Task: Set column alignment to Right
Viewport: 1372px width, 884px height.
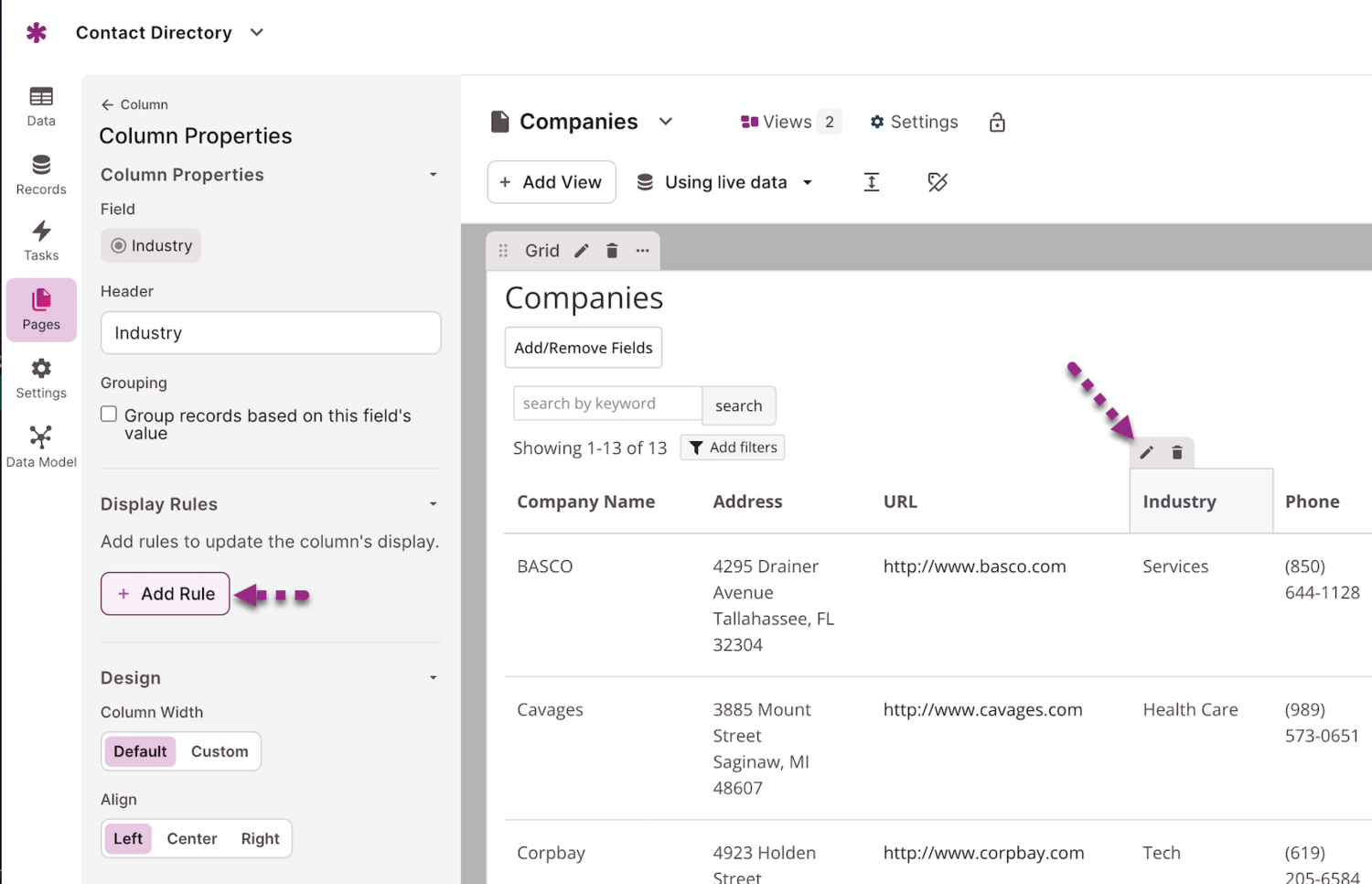Action: 260,838
